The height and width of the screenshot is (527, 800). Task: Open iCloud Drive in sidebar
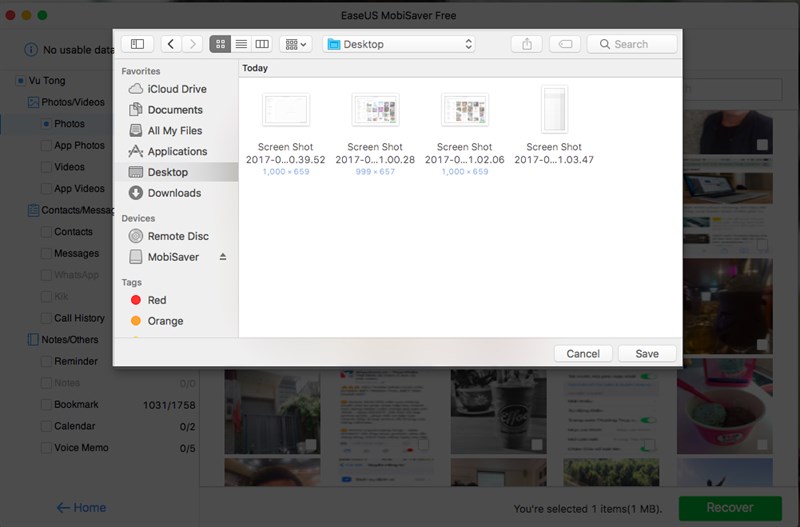pyautogui.click(x=176, y=89)
